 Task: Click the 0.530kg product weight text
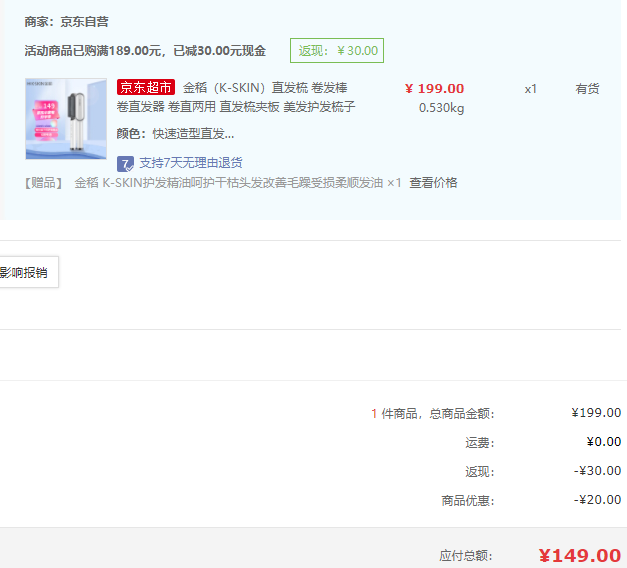click(x=441, y=108)
